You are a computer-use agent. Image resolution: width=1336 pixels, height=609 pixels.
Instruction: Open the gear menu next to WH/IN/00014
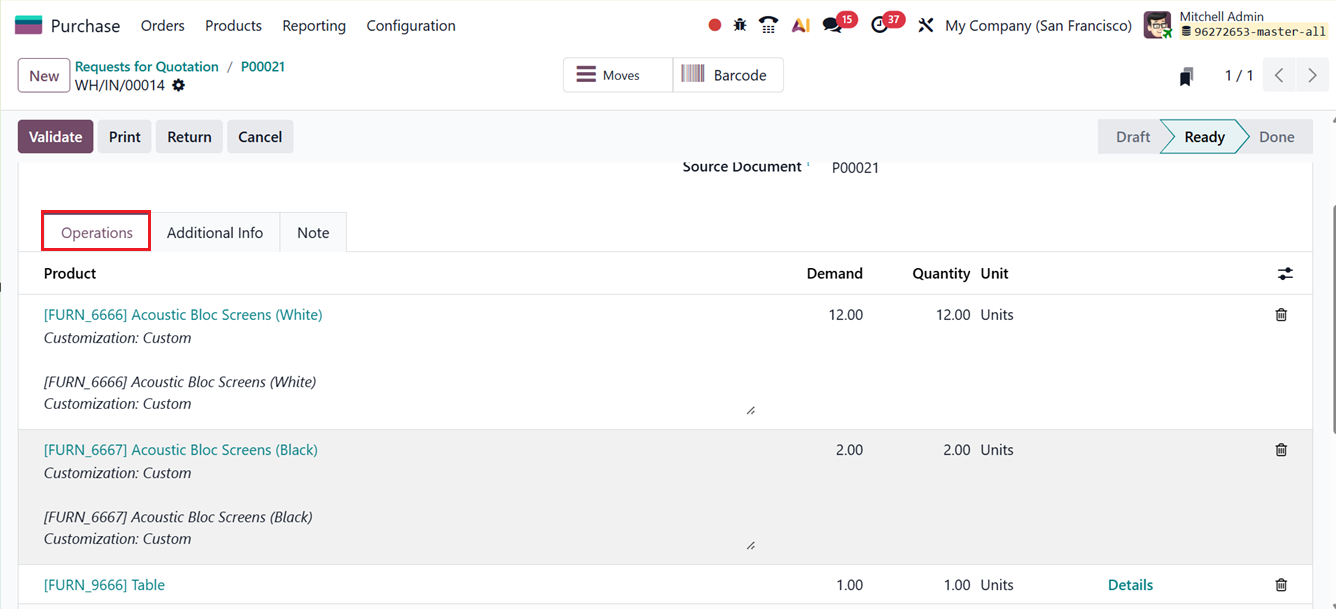[x=178, y=86]
